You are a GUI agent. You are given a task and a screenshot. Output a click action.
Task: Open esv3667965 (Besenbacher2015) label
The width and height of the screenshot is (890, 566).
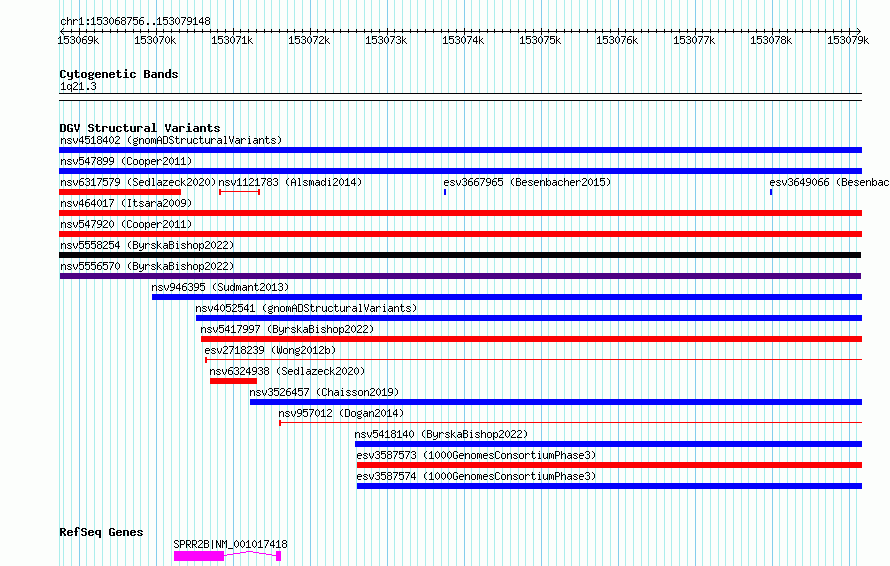(527, 182)
